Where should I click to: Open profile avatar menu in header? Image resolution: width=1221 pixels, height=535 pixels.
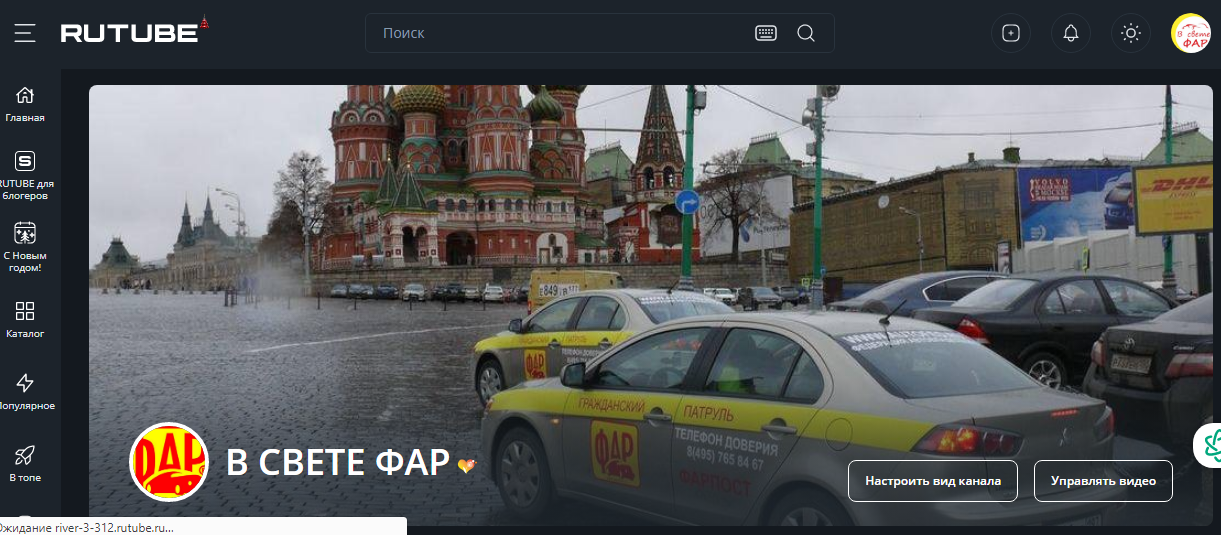tap(1190, 33)
